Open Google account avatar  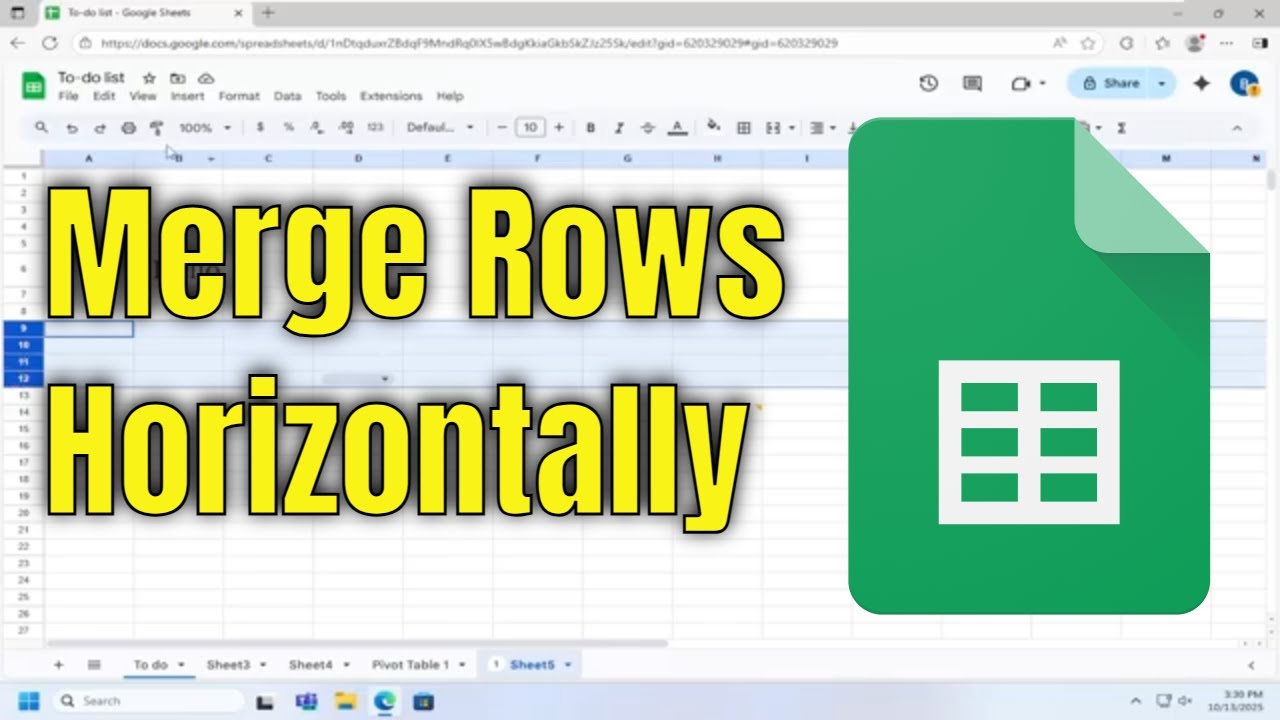pos(1244,84)
